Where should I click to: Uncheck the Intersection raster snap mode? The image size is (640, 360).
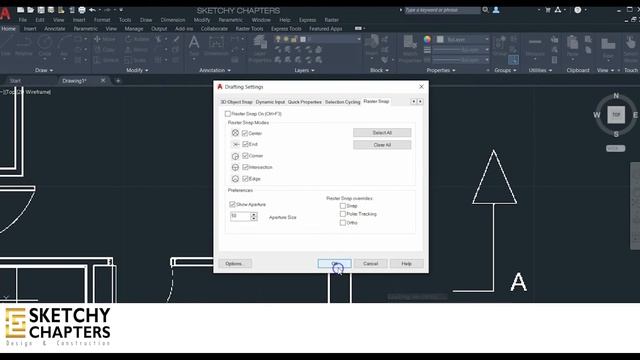coord(245,167)
